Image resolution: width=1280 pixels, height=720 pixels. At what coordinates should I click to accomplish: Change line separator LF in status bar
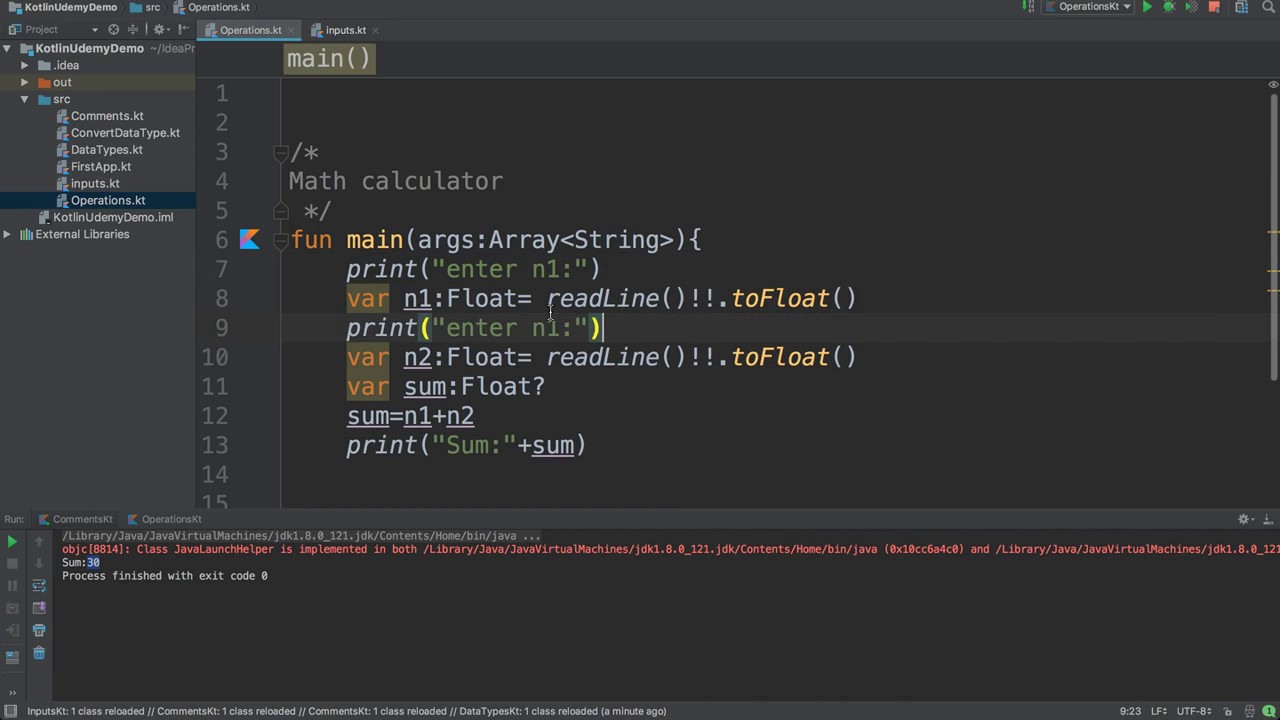pos(1159,711)
